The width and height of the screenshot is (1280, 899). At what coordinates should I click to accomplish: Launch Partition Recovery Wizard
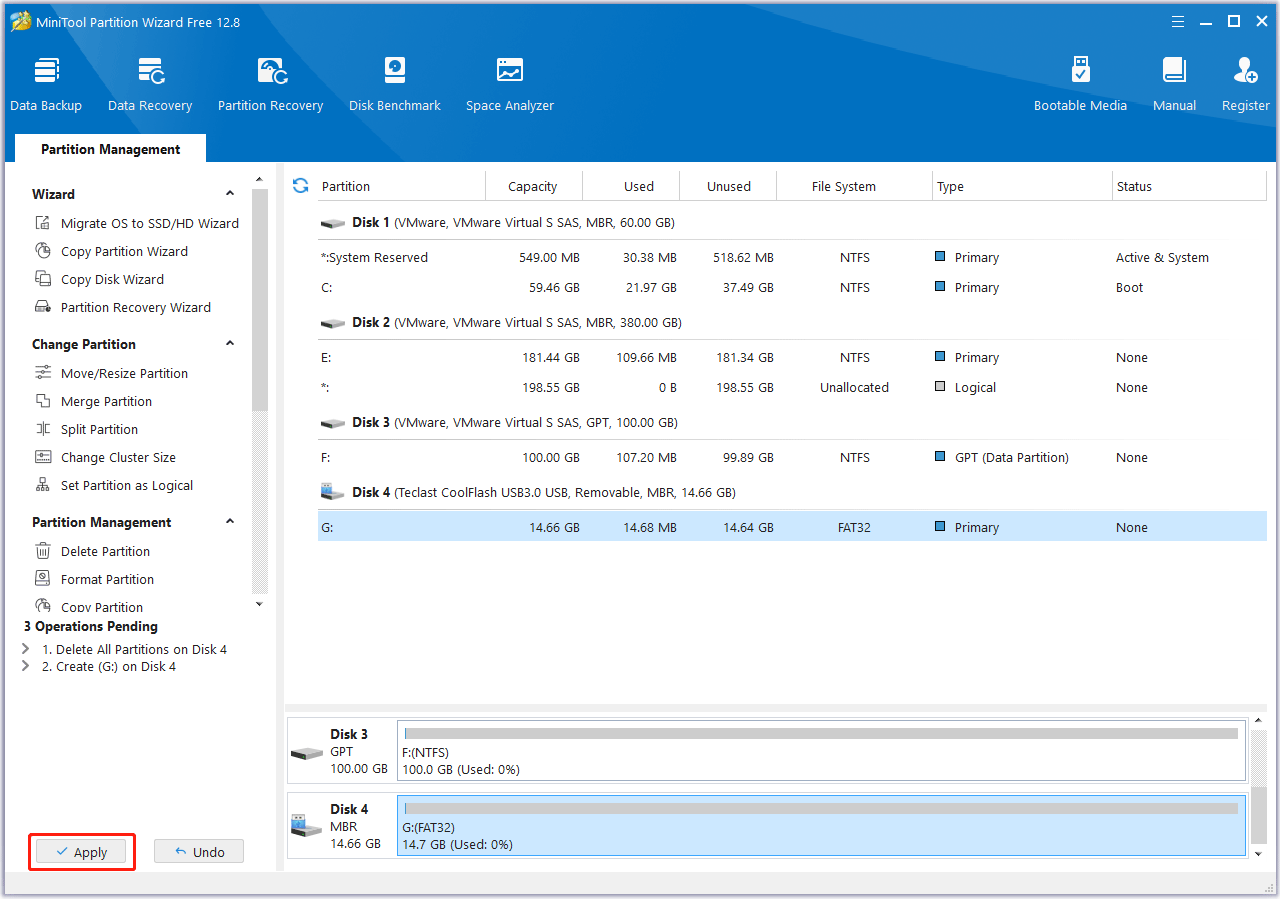click(124, 307)
